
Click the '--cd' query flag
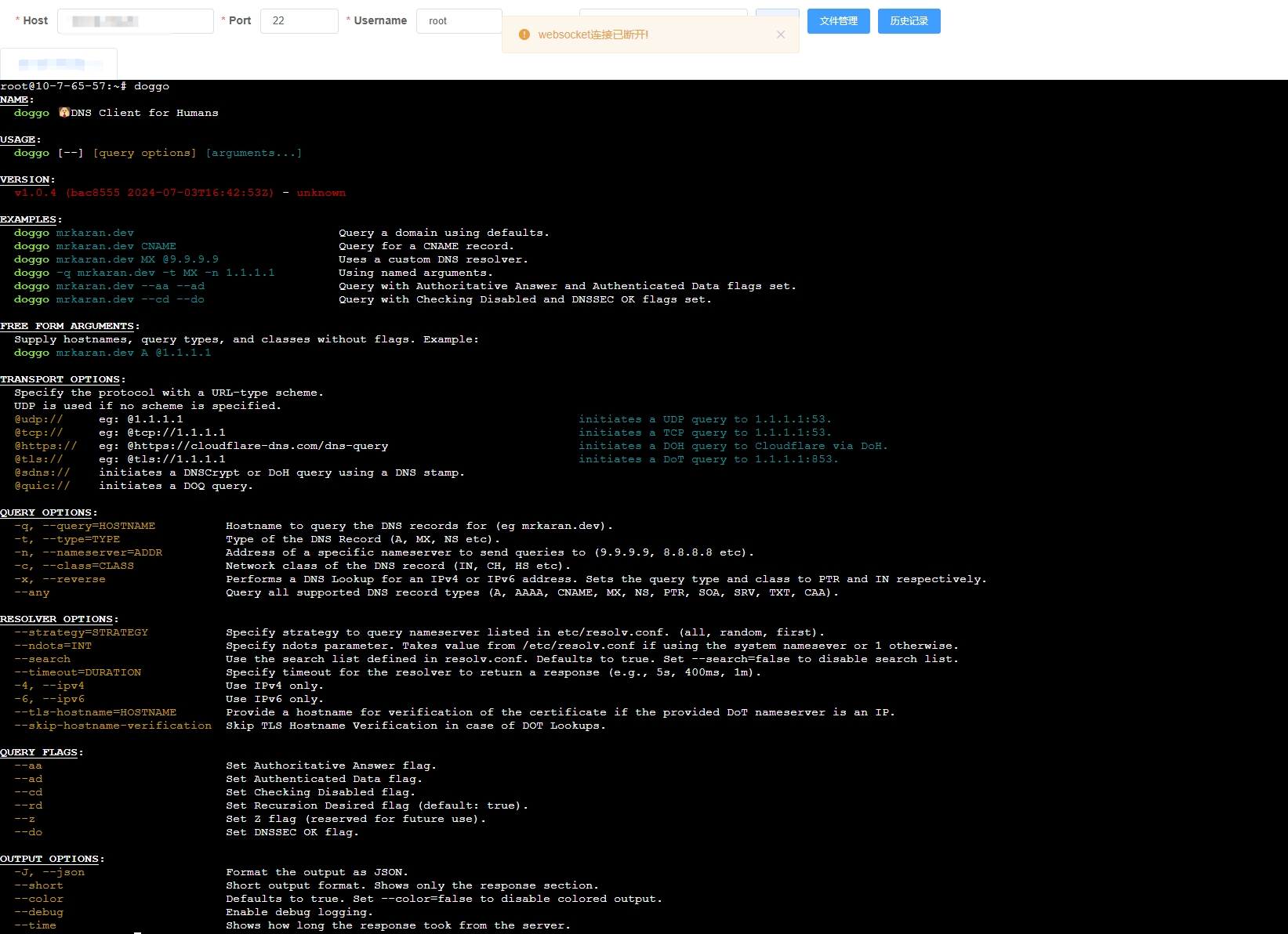coord(28,792)
